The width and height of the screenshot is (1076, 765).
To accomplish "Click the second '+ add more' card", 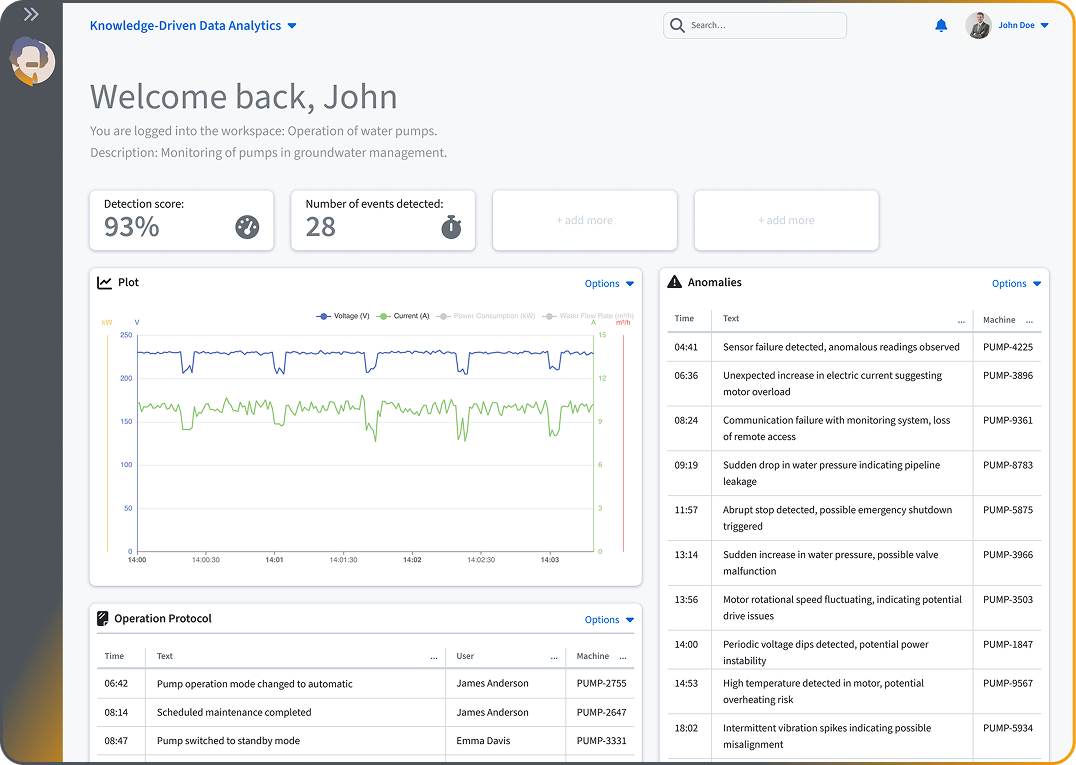I will pos(786,221).
